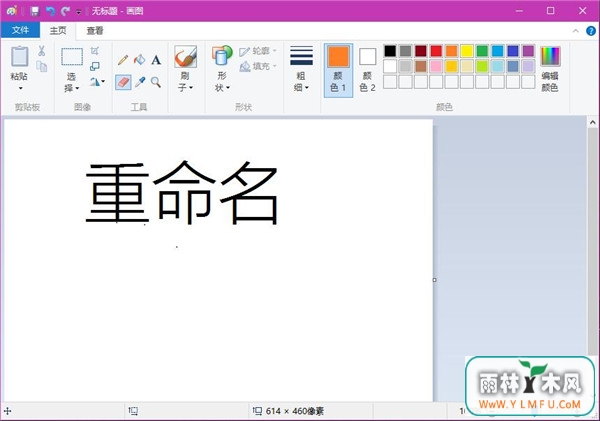600x421 pixels.
Task: Switch to the Home (主页) tab
Action: coord(58,31)
